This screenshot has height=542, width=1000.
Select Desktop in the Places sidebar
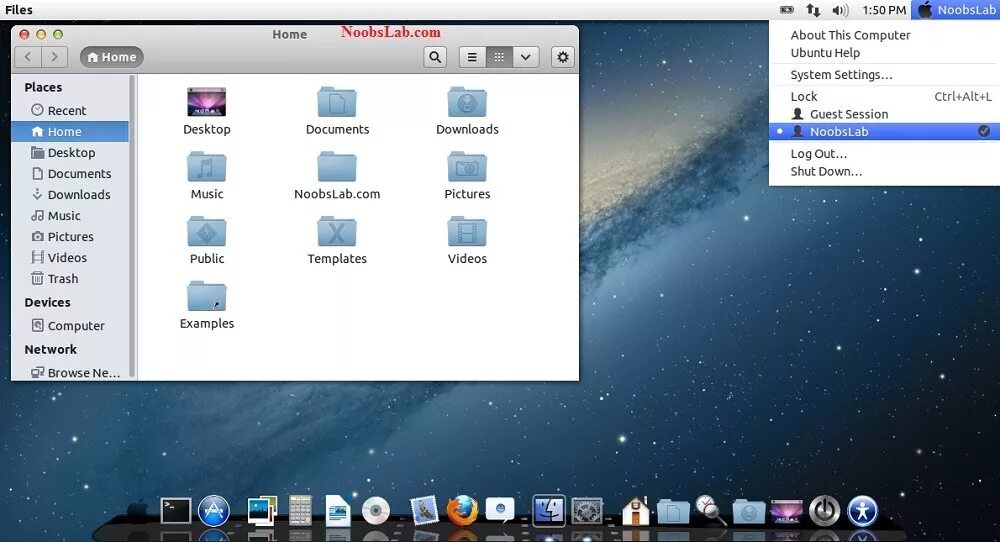70,152
